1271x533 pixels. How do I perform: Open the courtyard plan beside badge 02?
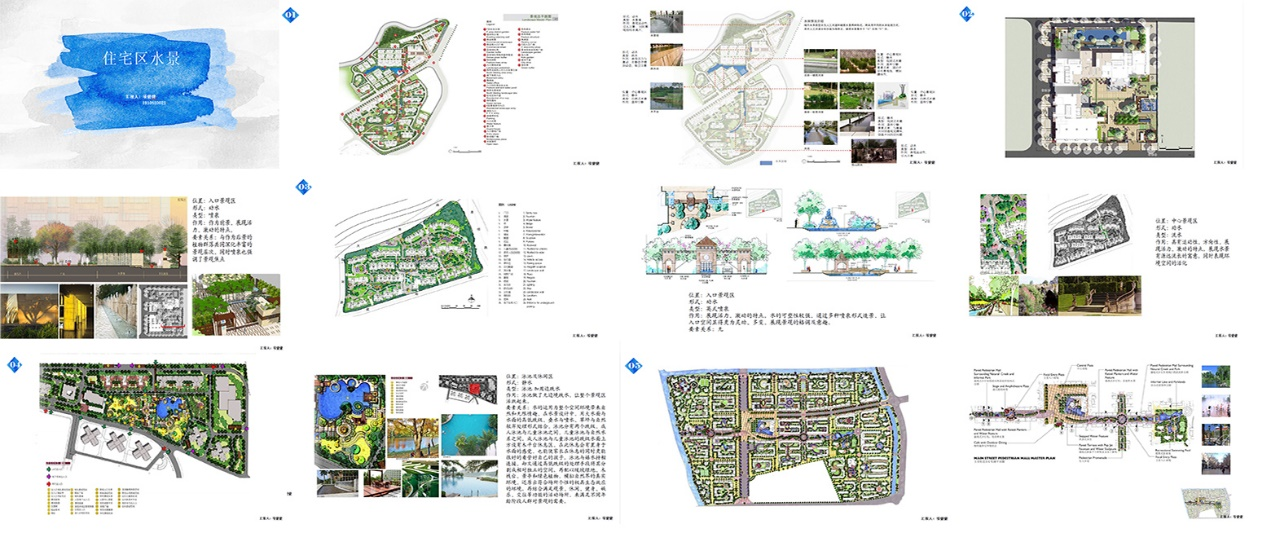tap(1098, 86)
